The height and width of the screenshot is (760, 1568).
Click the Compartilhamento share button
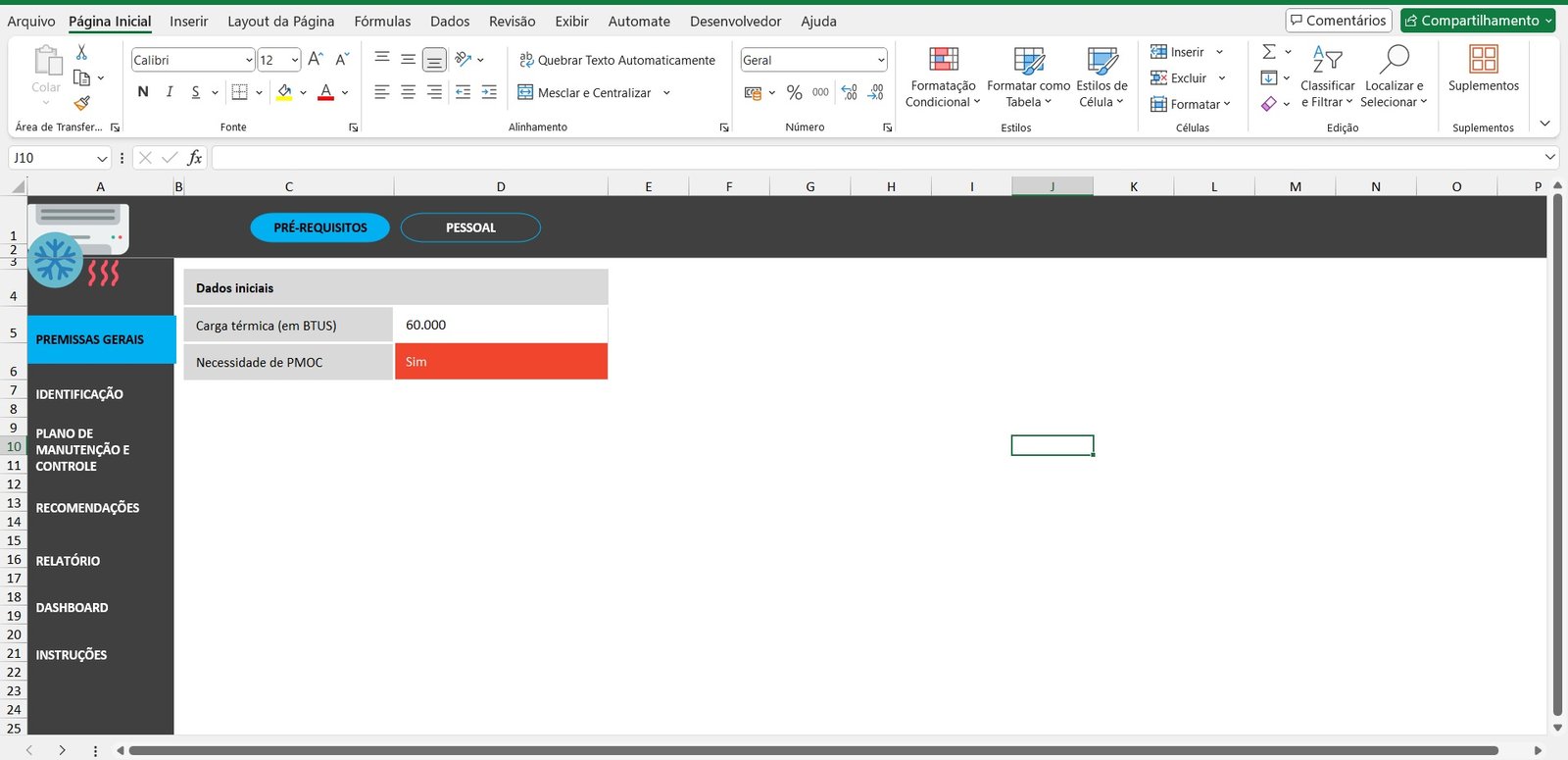click(x=1478, y=21)
